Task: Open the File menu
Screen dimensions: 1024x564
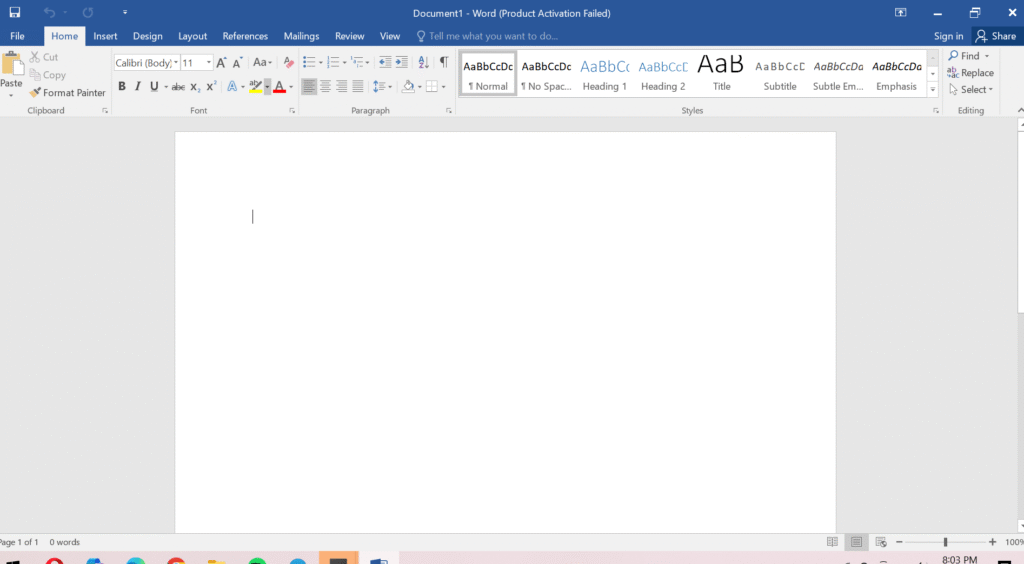Action: (18, 37)
